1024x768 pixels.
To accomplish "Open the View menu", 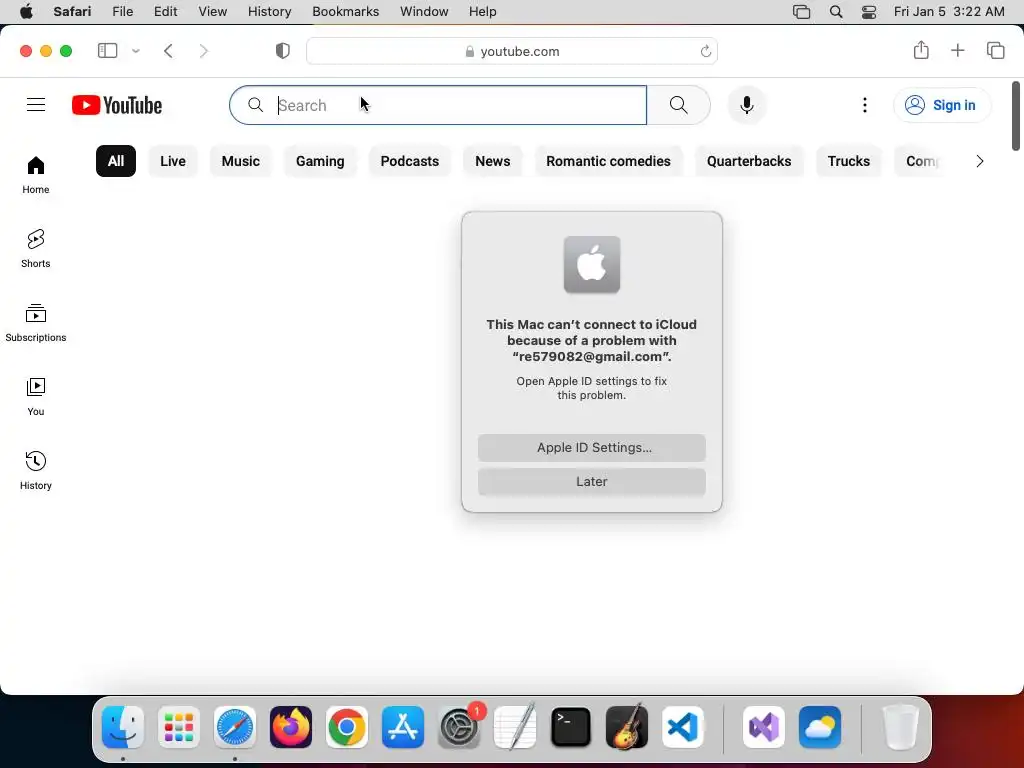I will [212, 12].
